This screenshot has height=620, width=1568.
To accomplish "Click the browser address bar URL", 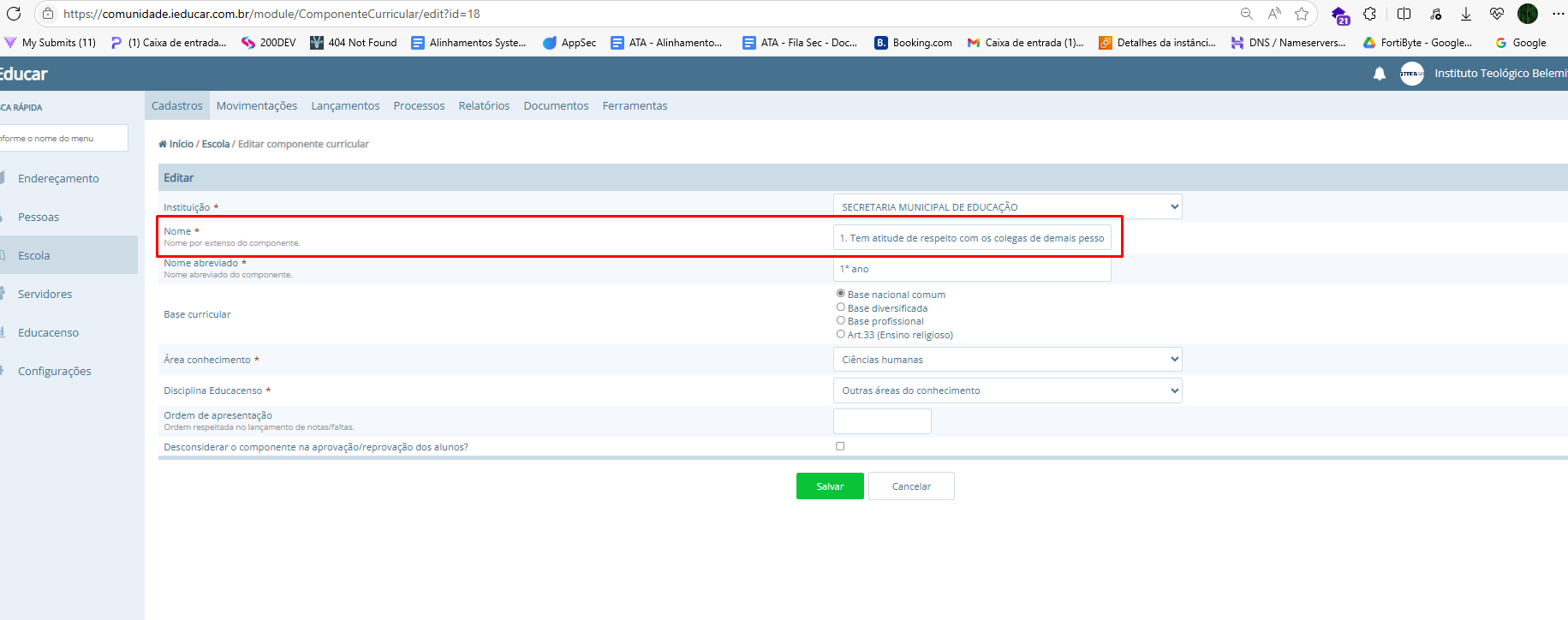I will click(x=271, y=14).
